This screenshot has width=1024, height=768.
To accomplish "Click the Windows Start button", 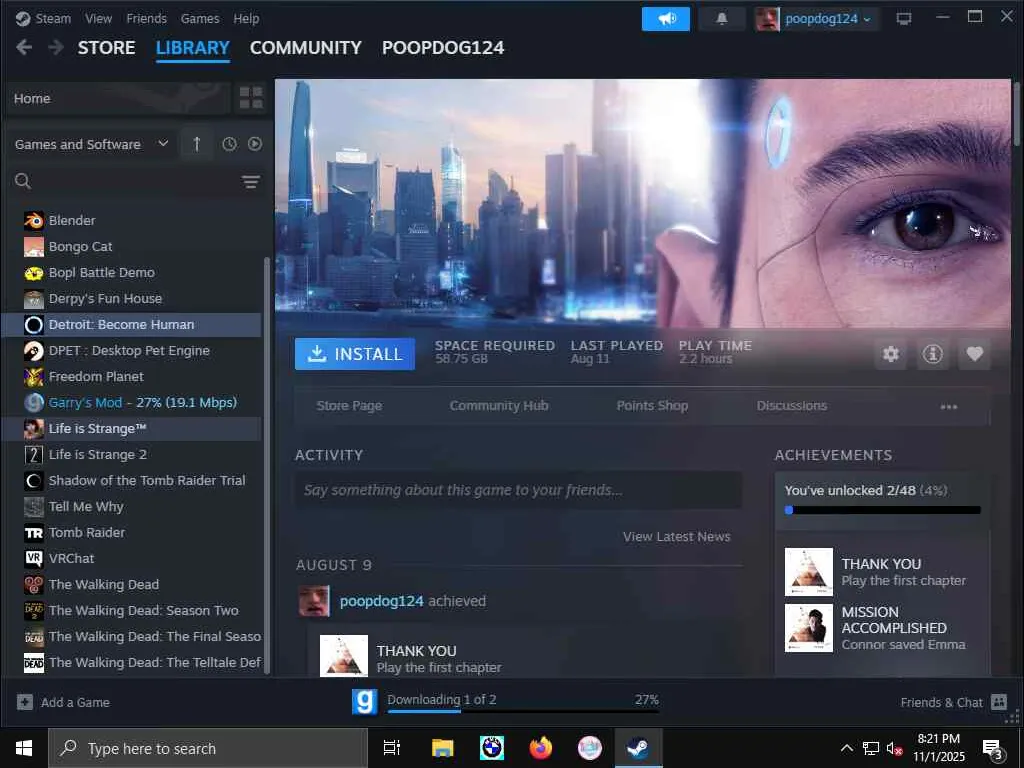I will (24, 748).
